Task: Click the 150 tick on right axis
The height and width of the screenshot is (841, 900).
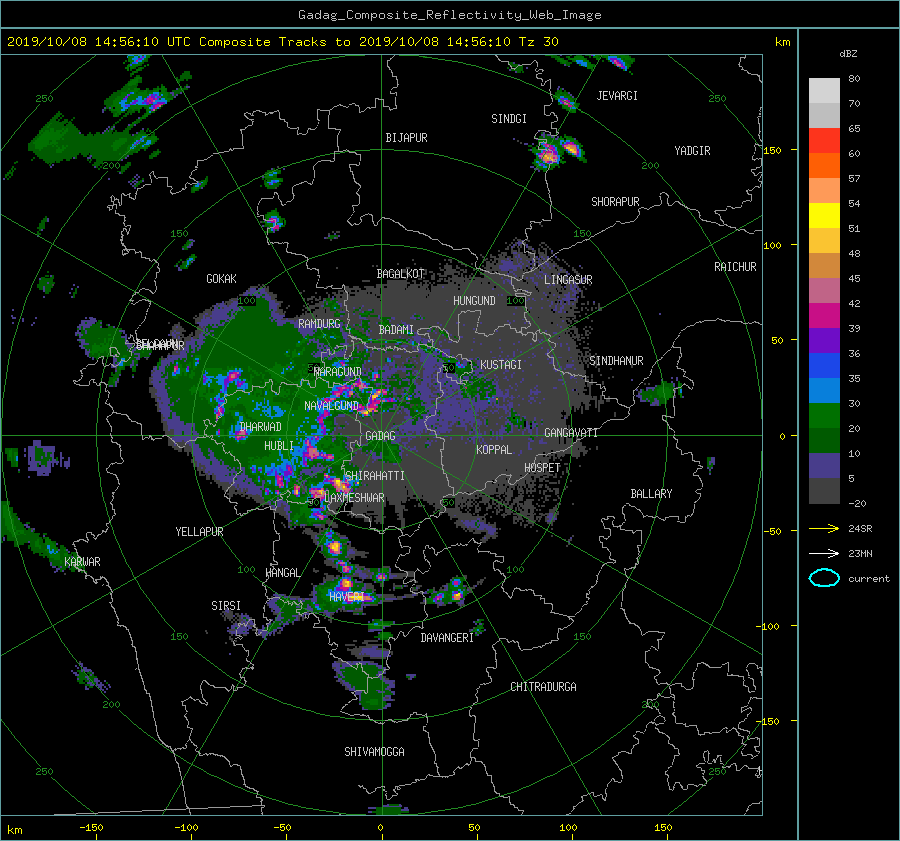Action: coord(773,150)
